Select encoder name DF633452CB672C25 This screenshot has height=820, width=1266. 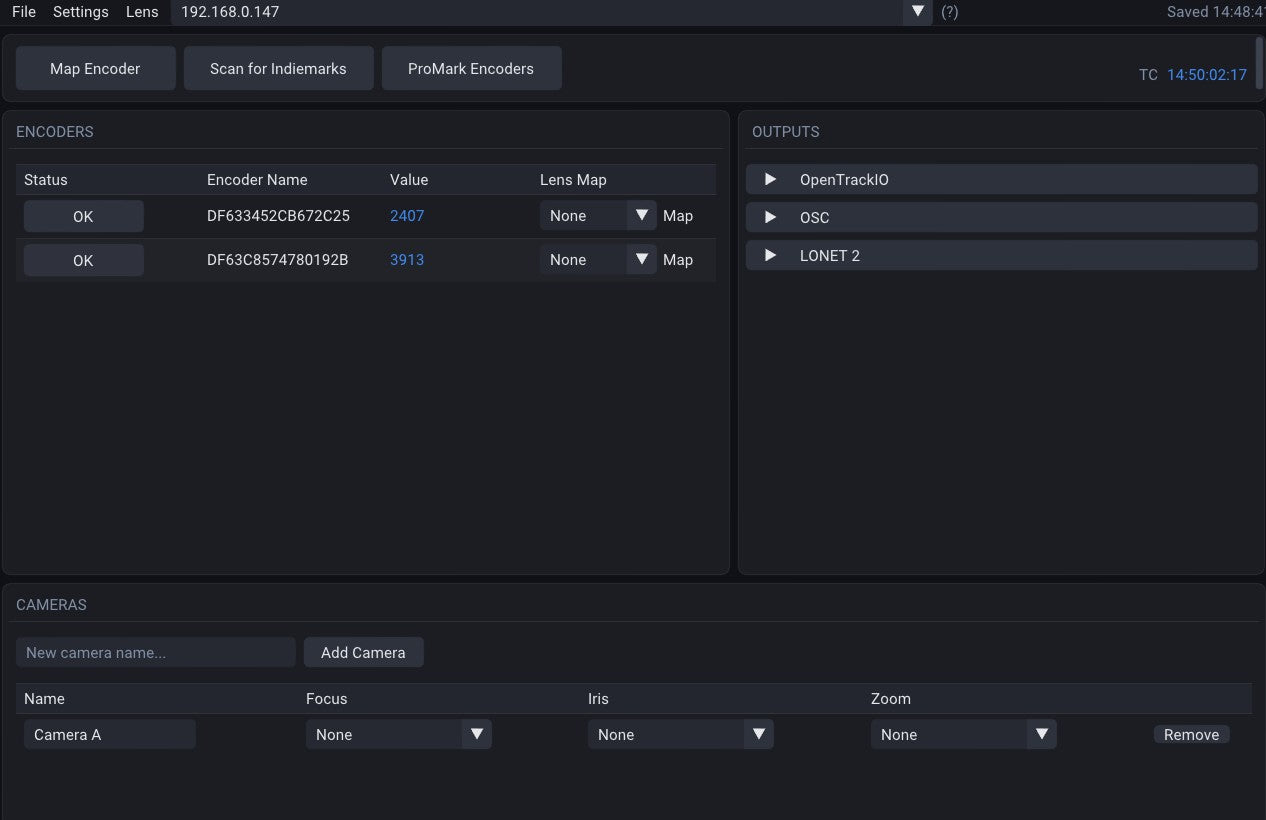tap(278, 216)
